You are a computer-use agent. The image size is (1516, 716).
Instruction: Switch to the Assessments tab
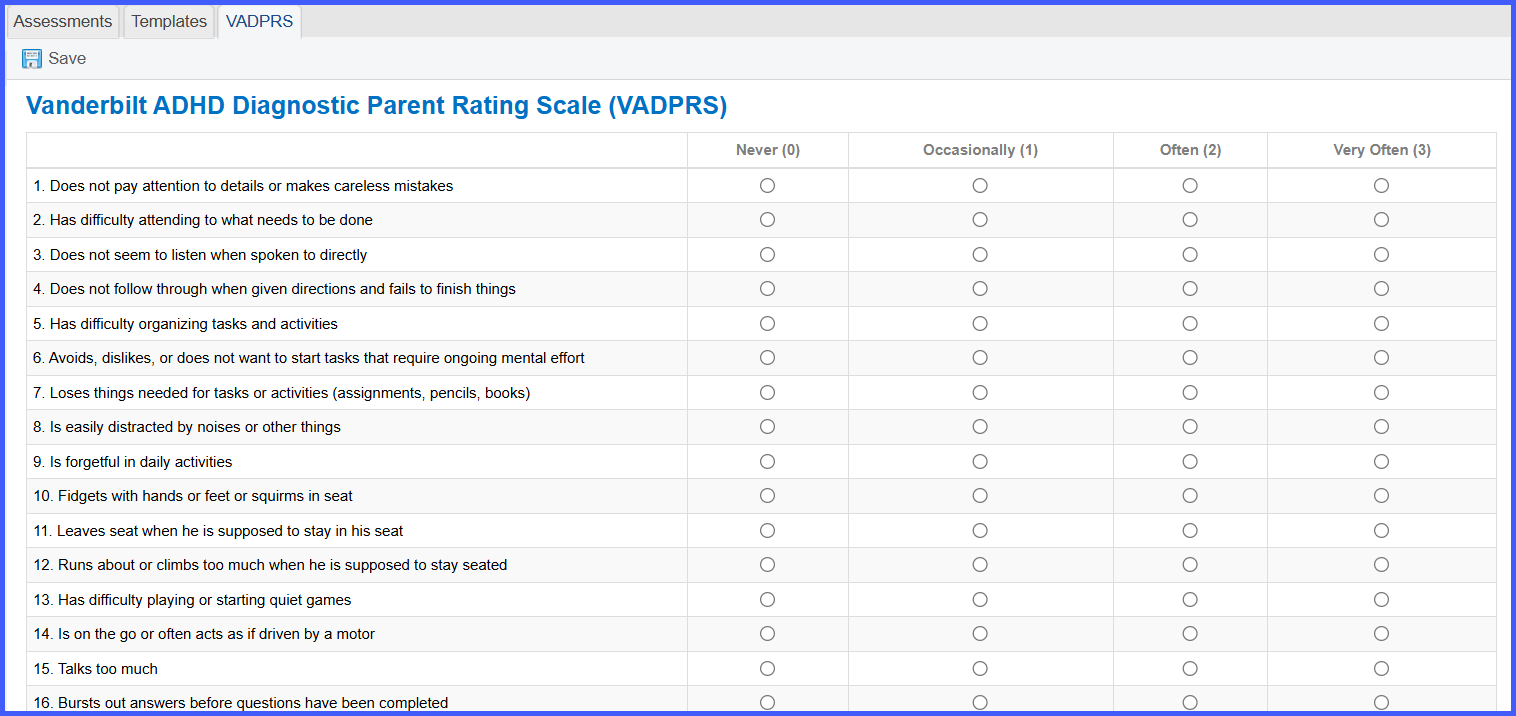62,21
